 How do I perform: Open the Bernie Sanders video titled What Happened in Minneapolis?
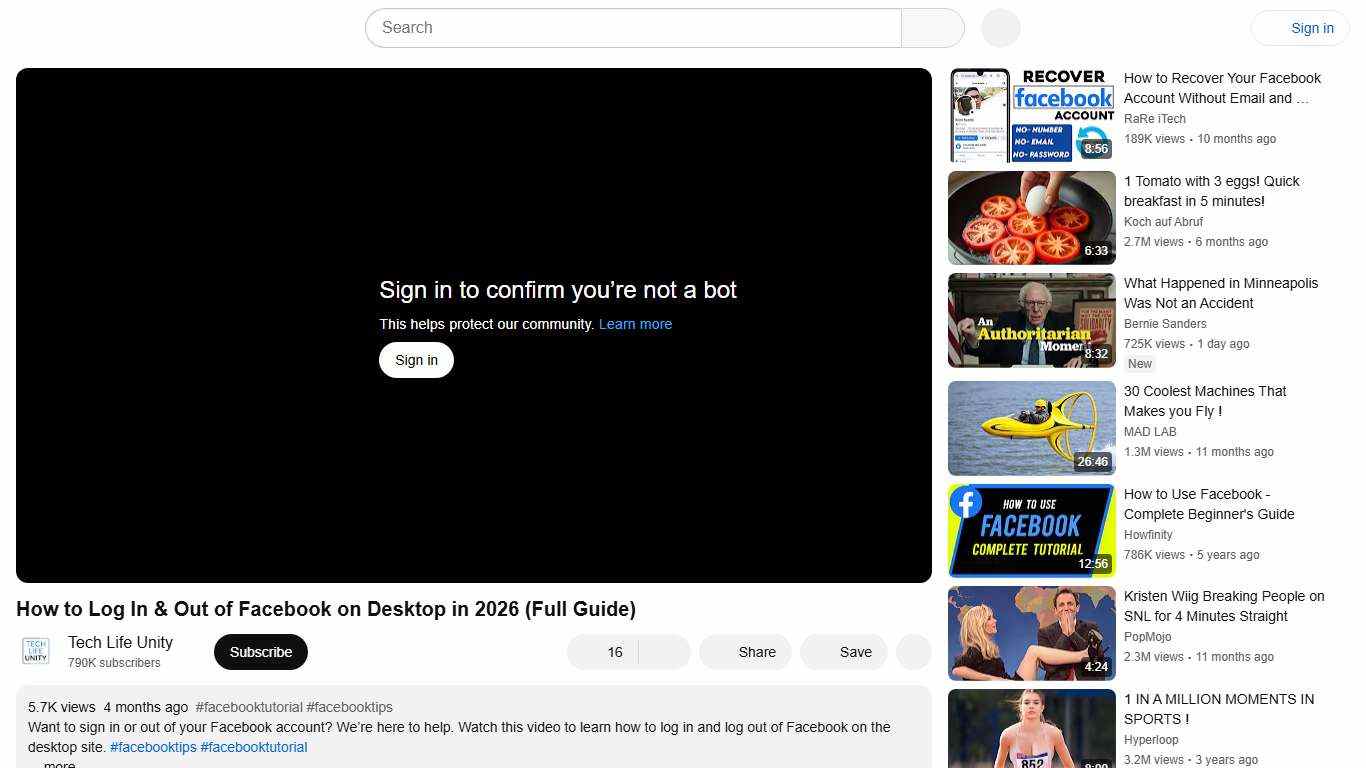(x=1031, y=320)
